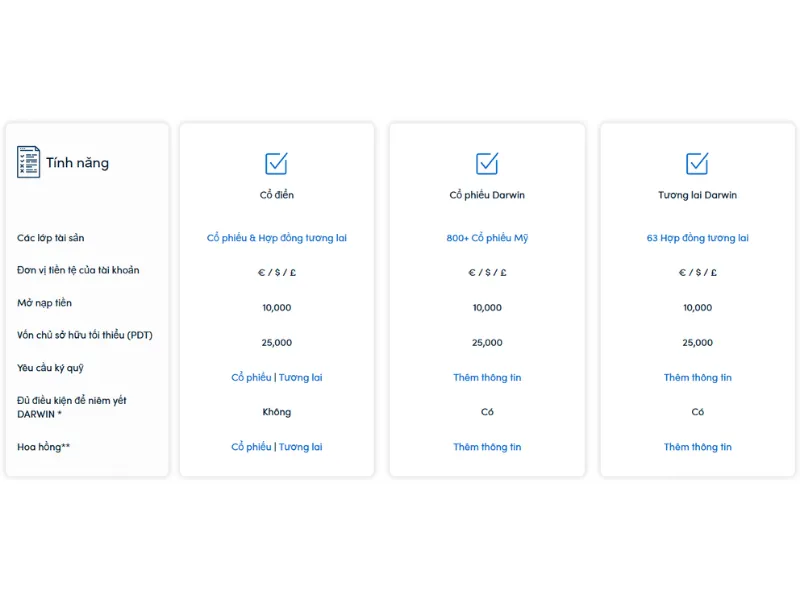The height and width of the screenshot is (600, 800).
Task: Click Đơn vị tiền tệ của tài khoản label
Action: click(x=78, y=270)
